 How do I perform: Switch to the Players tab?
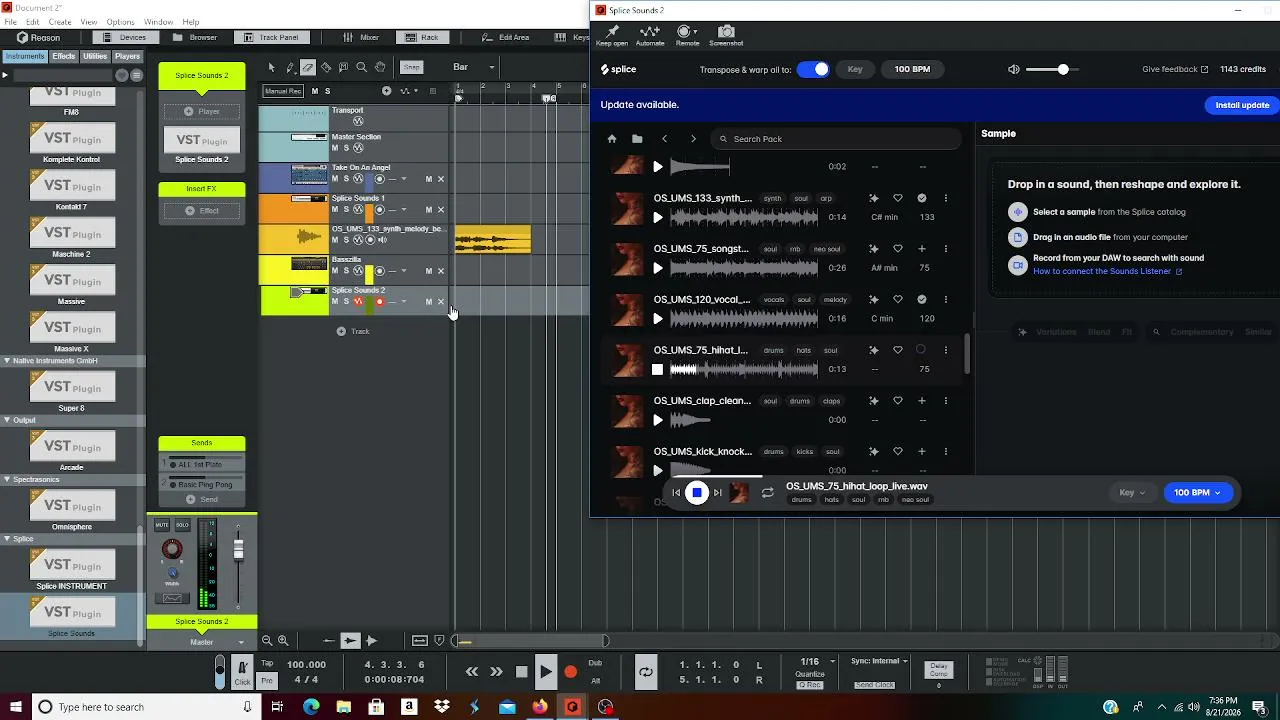tap(128, 56)
